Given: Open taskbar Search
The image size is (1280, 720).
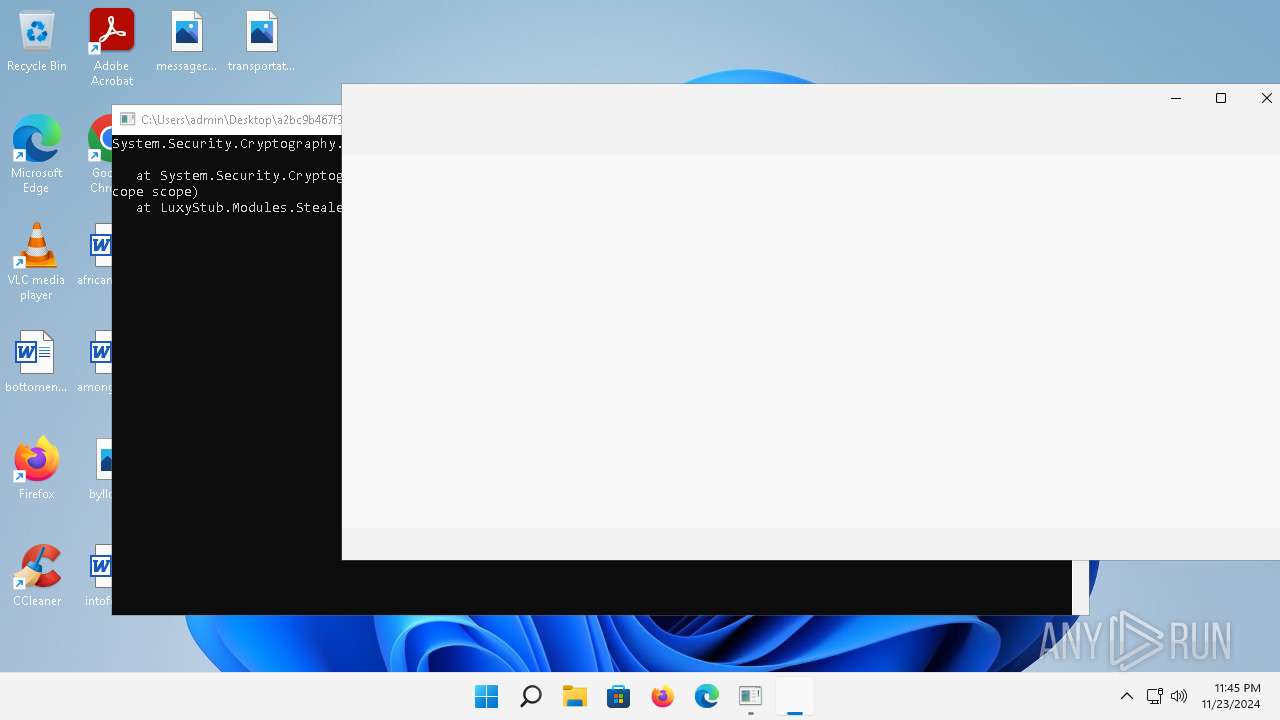Looking at the screenshot, I should [x=531, y=697].
